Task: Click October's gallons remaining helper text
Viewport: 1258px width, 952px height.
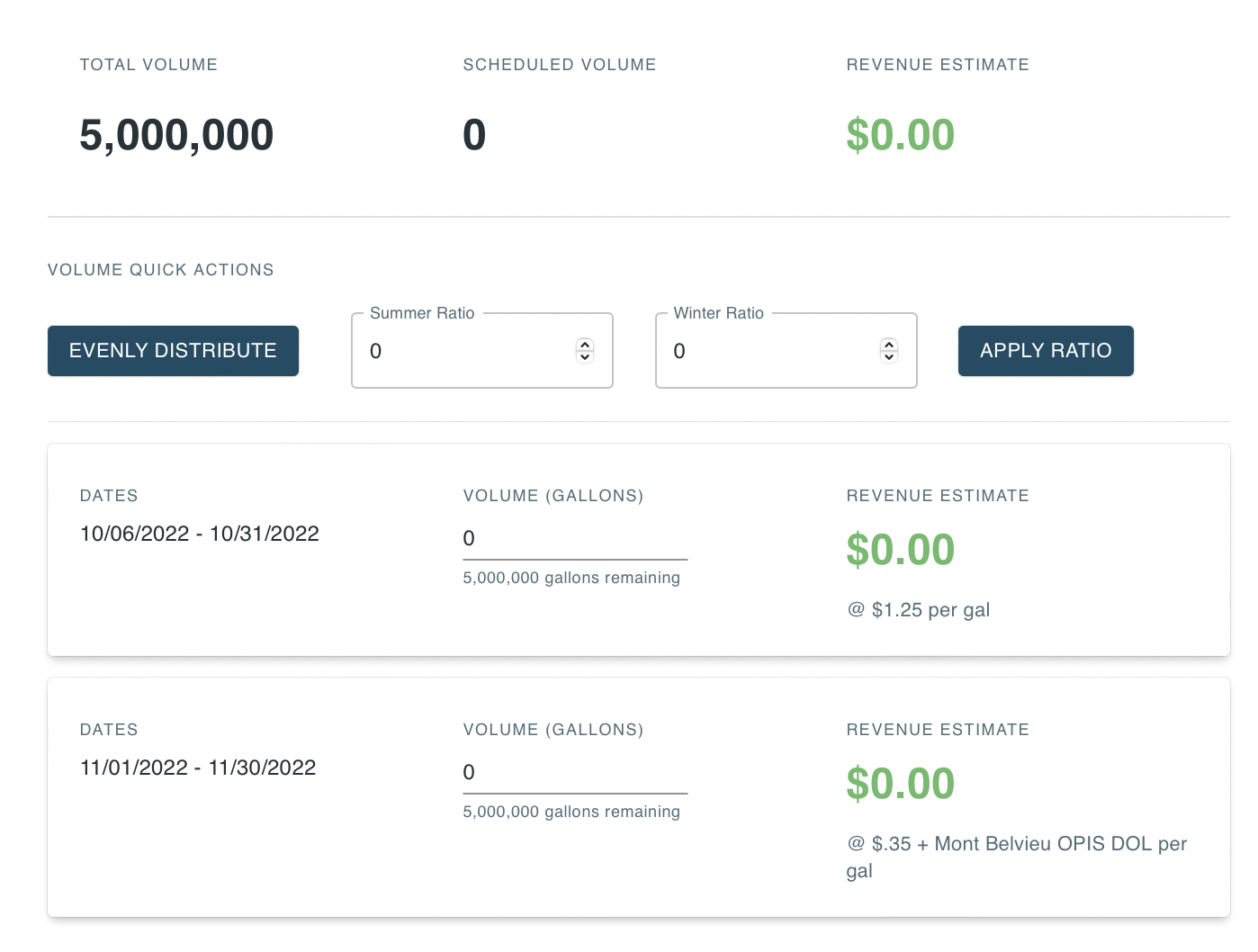Action: (x=571, y=578)
